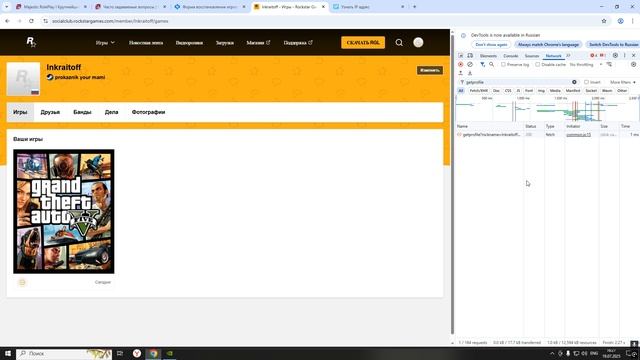Click the DevTools inspect element icon
This screenshot has width=640, height=360.
[460, 56]
